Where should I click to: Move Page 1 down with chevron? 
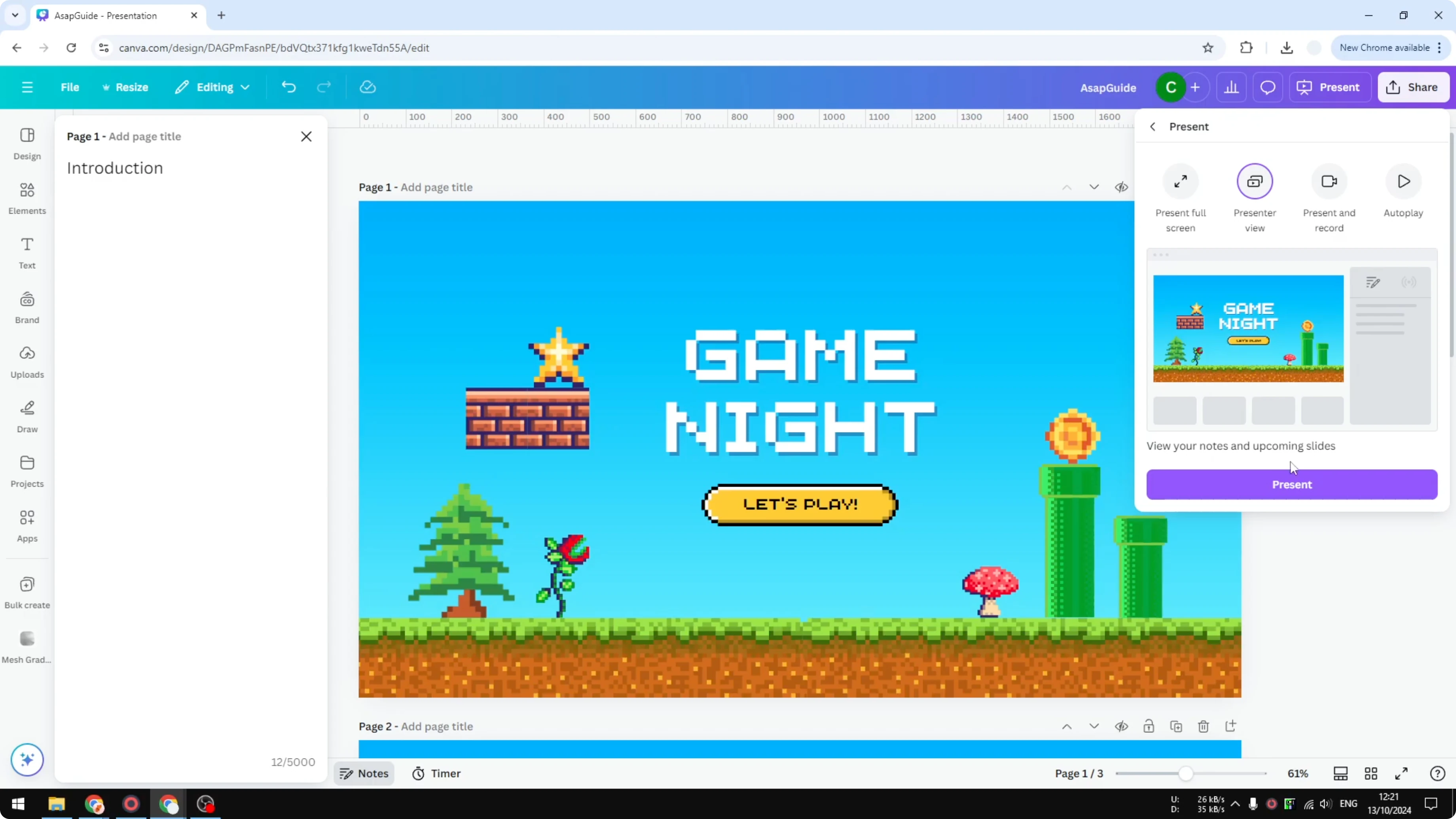pyautogui.click(x=1094, y=187)
